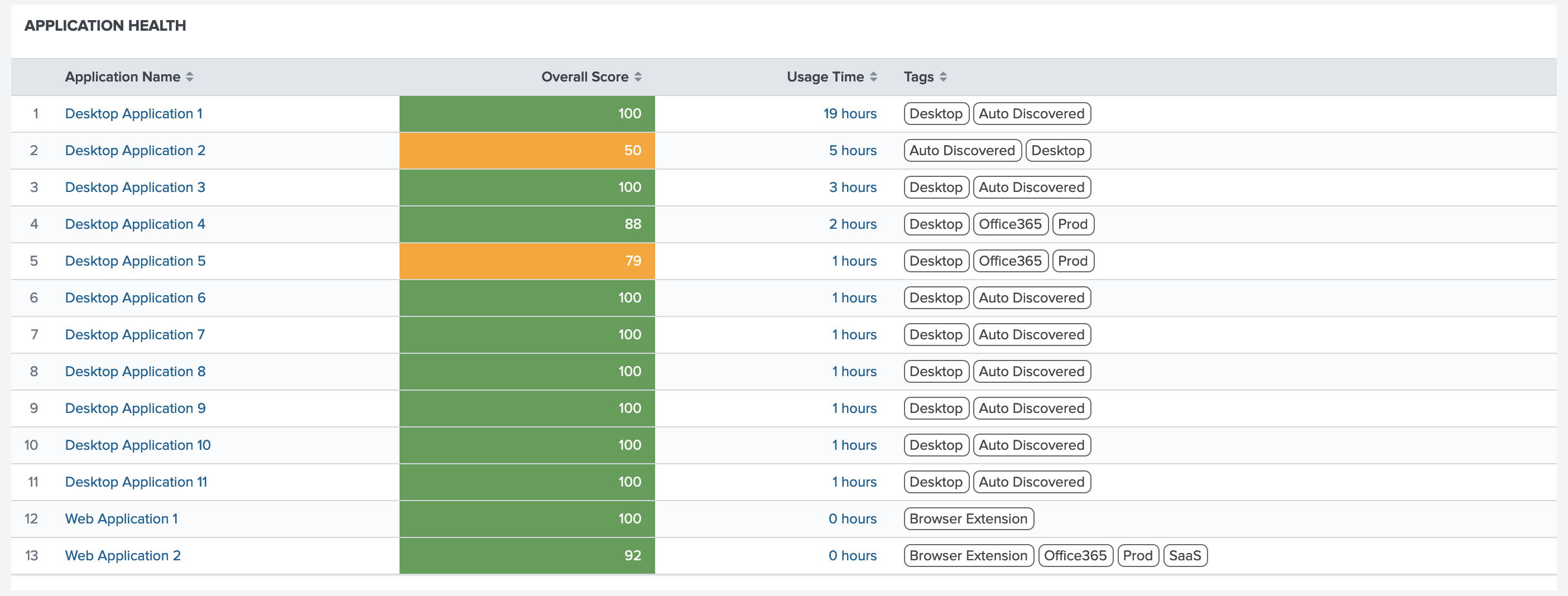
Task: Click the orange score bar showing 50
Action: tap(527, 150)
